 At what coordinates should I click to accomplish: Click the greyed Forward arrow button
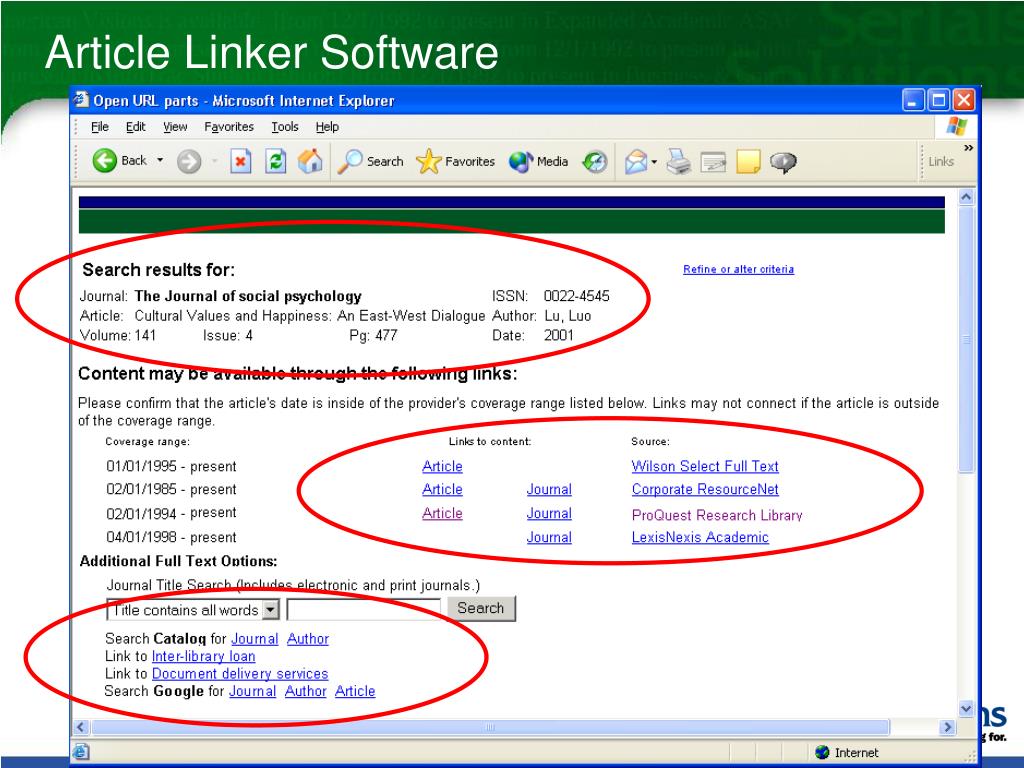point(189,161)
